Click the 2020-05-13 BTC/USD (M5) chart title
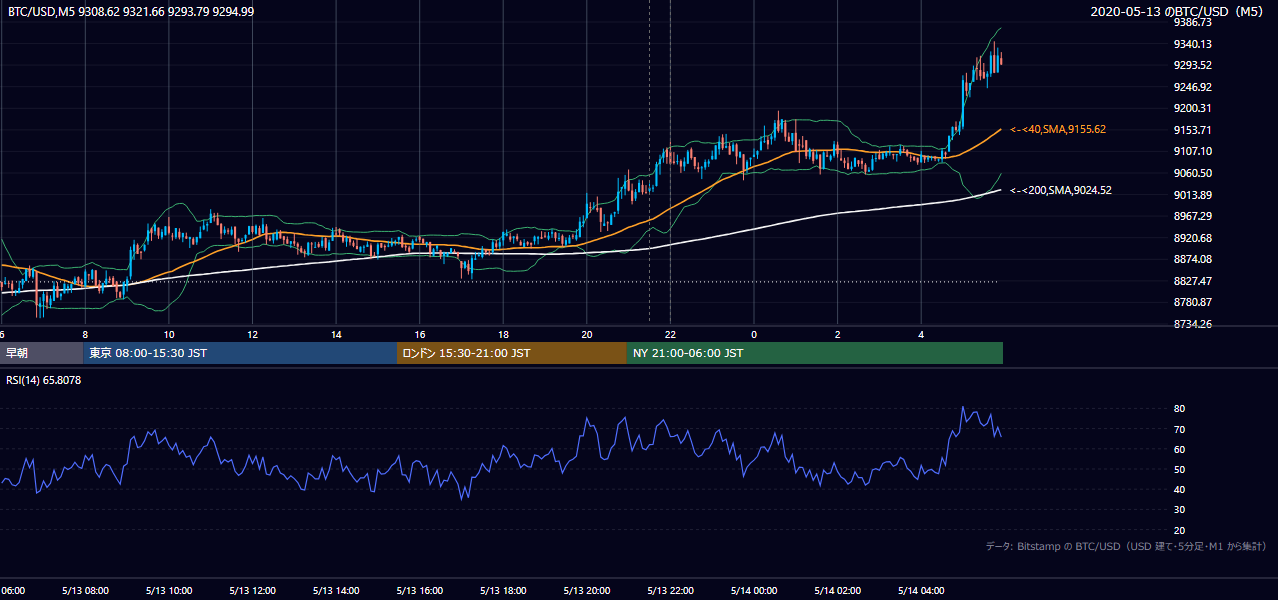Screen dimensions: 1278x600 pyautogui.click(x=1177, y=11)
